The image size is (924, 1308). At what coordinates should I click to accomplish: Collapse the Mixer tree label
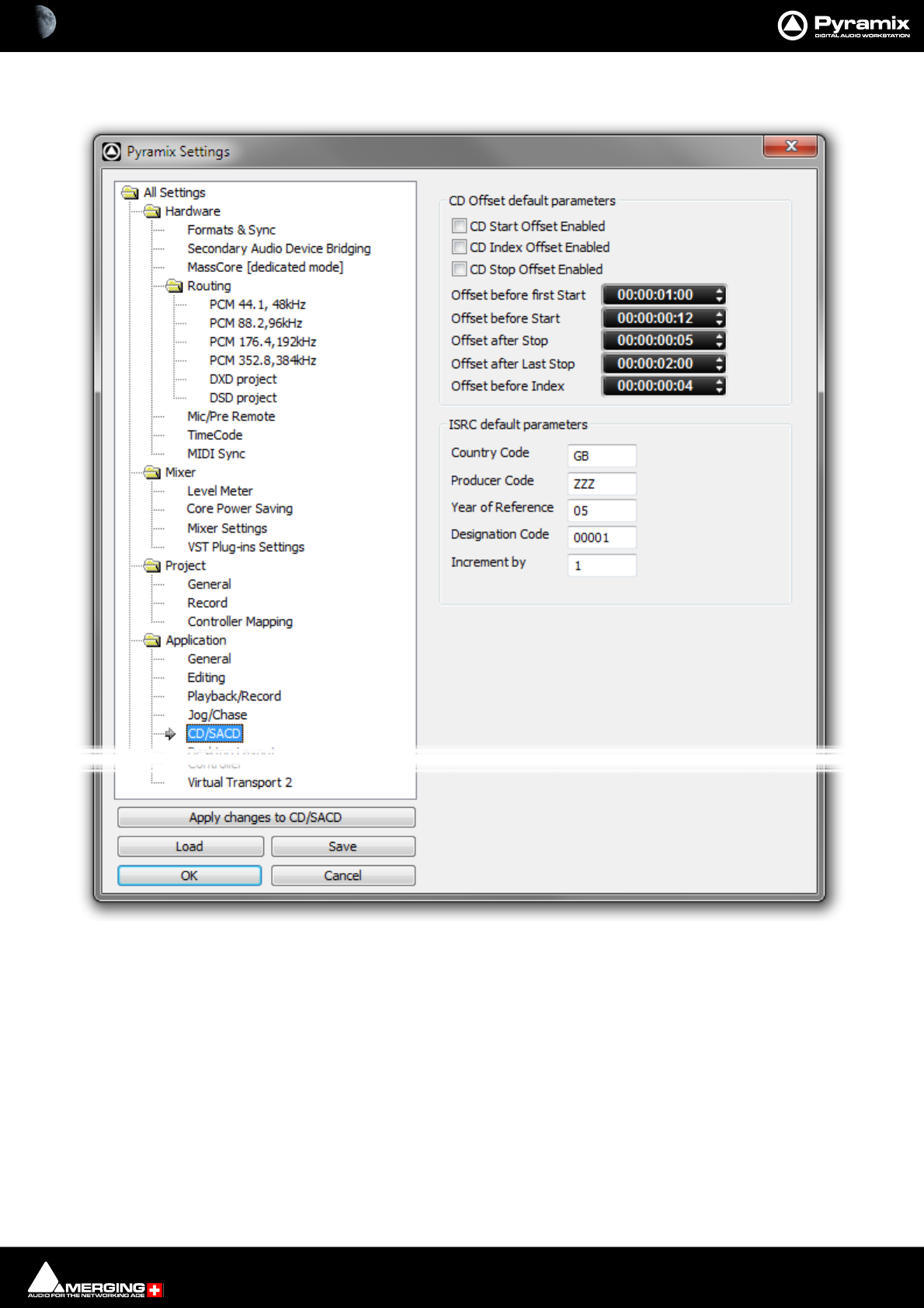(x=180, y=472)
